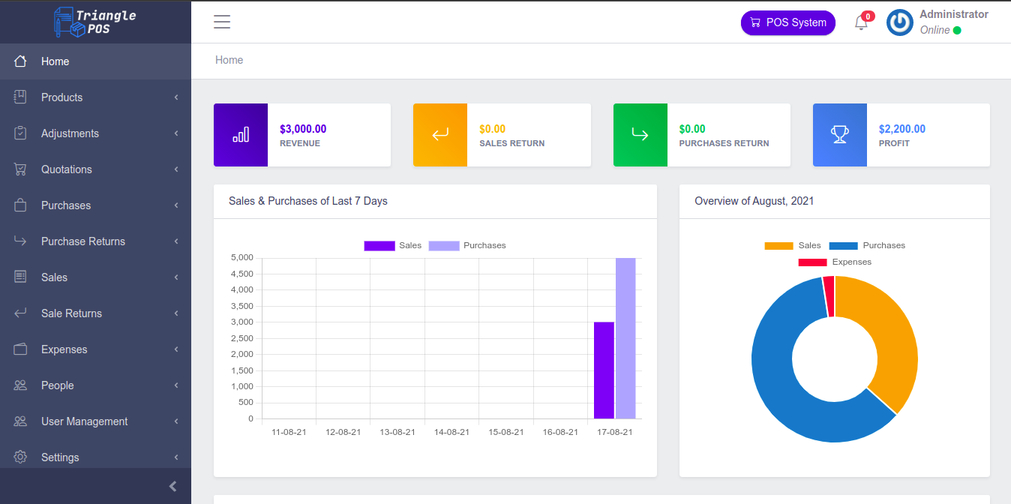Open the POS System button
This screenshot has height=504, width=1011.
pyautogui.click(x=787, y=23)
